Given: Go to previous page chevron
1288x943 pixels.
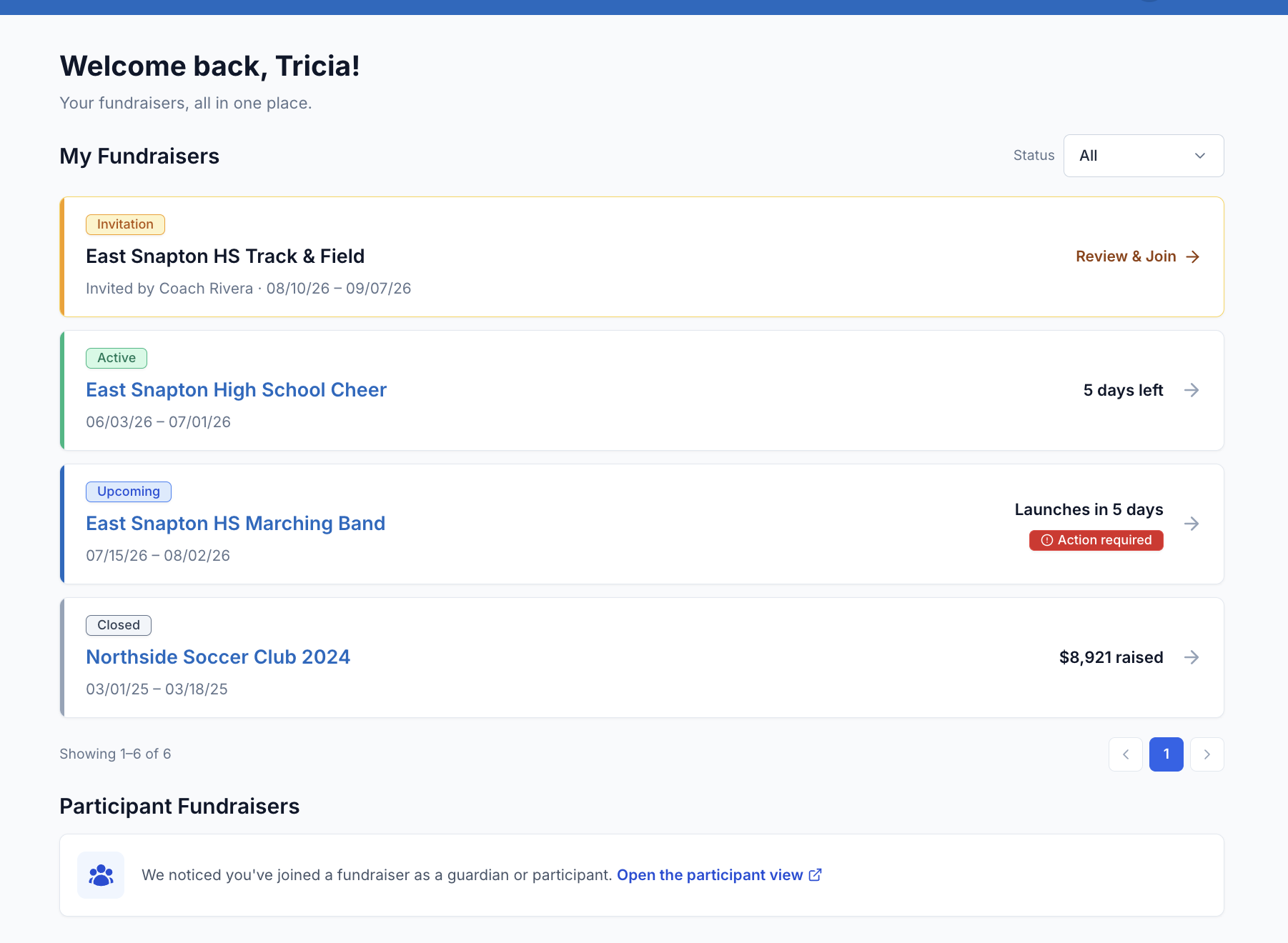Looking at the screenshot, I should pyautogui.click(x=1126, y=754).
